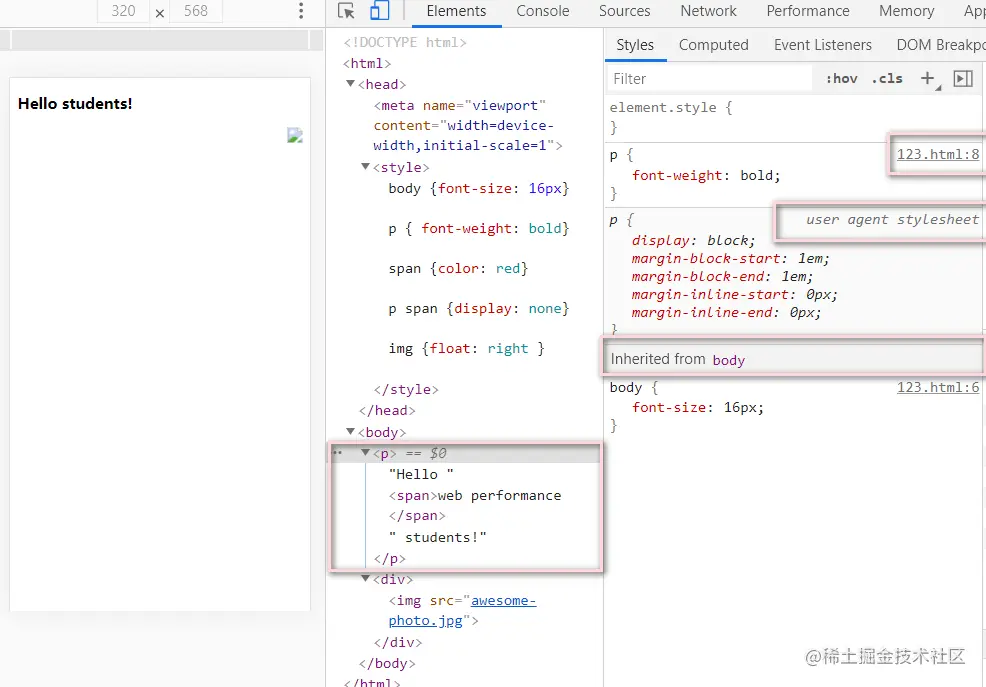Viewport: 986px width, 687px height.
Task: Open the 123.html:8 source link
Action: pos(938,155)
